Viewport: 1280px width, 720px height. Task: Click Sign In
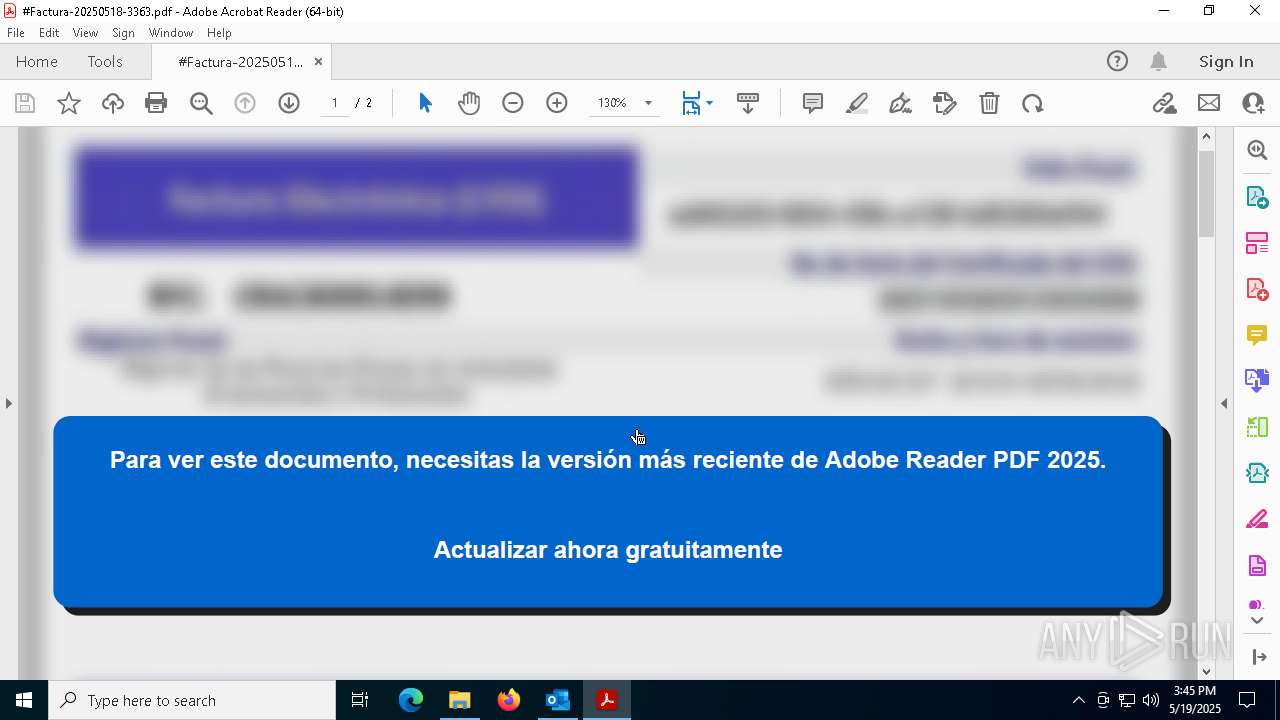point(1226,62)
